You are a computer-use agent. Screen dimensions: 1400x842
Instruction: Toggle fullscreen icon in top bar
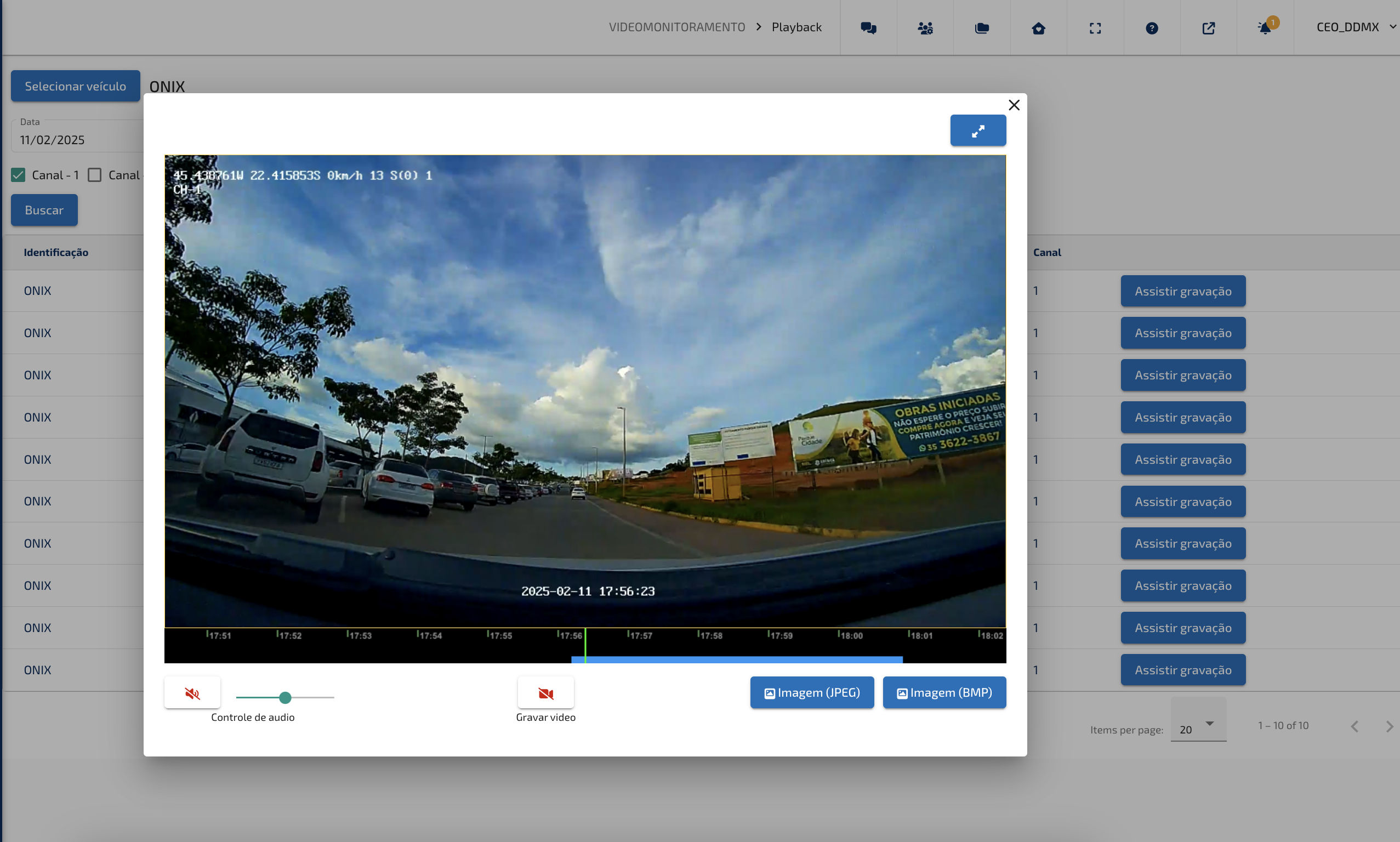1095,28
